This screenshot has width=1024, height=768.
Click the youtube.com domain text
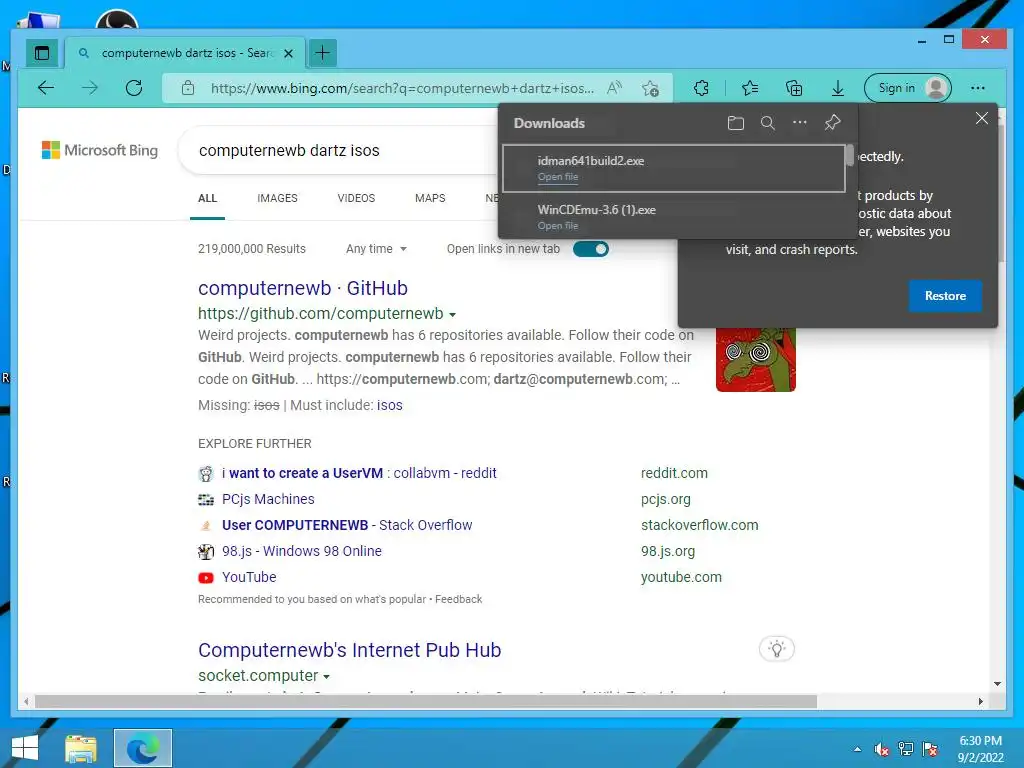tap(681, 577)
